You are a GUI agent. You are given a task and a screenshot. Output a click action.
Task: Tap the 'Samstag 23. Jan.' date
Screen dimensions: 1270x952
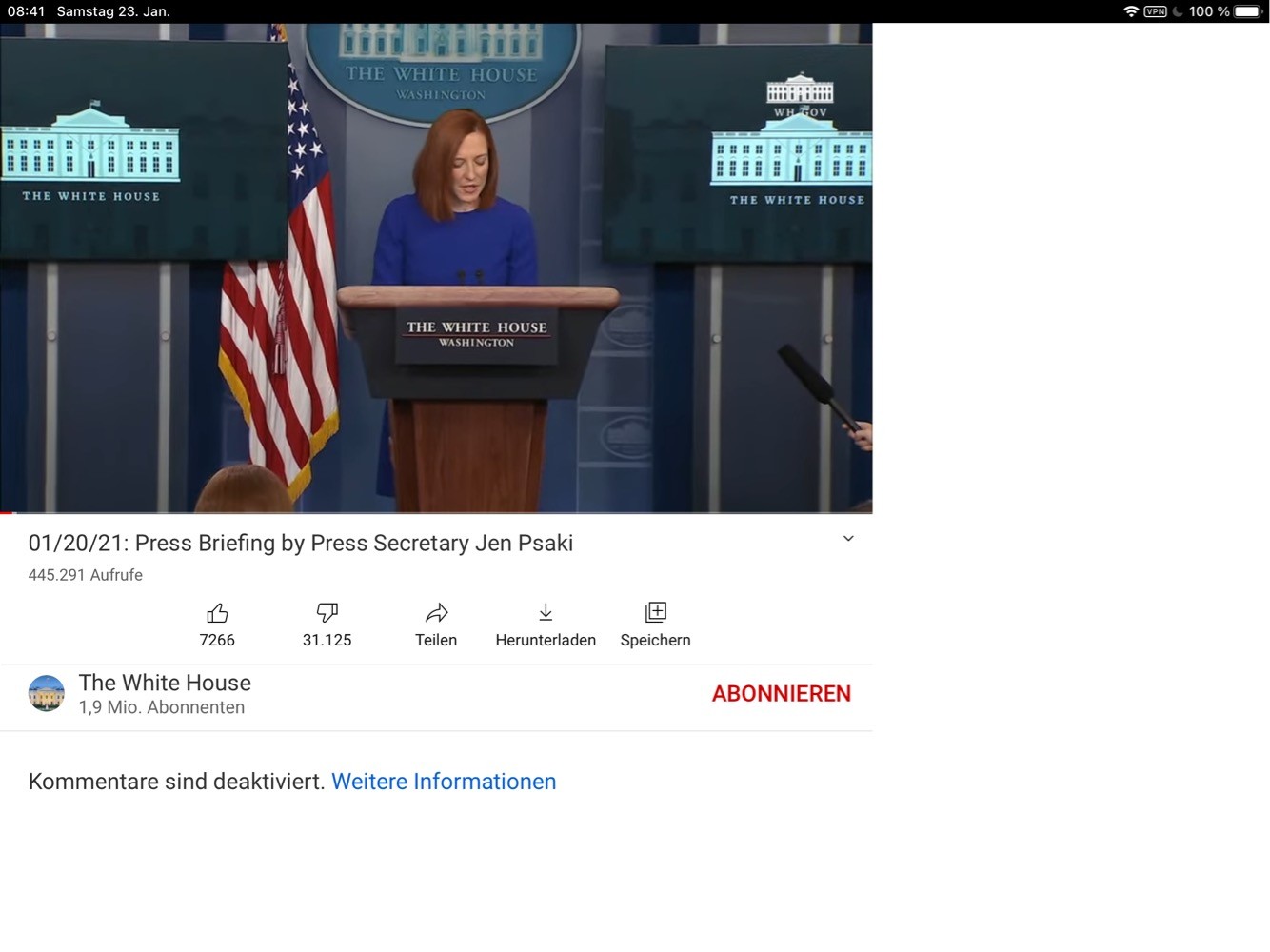[113, 11]
